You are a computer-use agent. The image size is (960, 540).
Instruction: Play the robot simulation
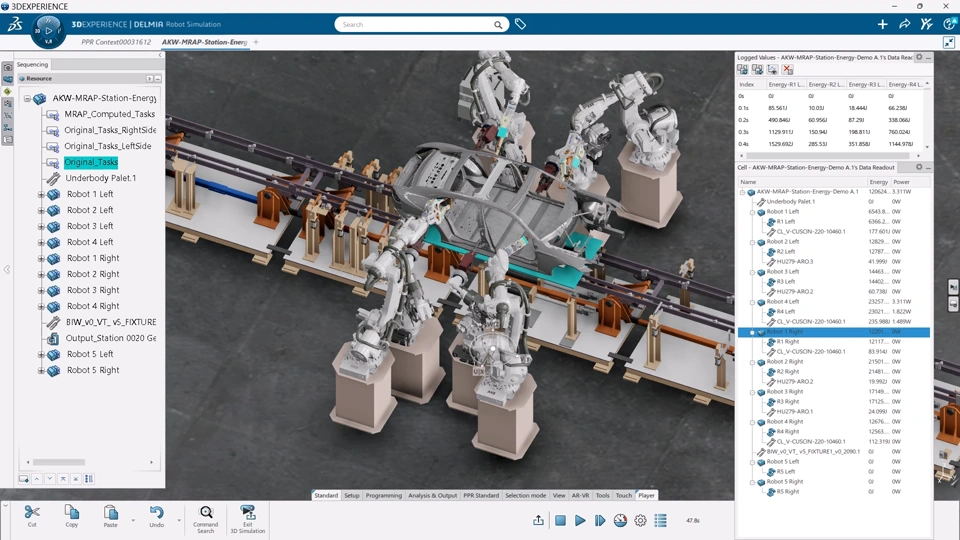(x=580, y=520)
